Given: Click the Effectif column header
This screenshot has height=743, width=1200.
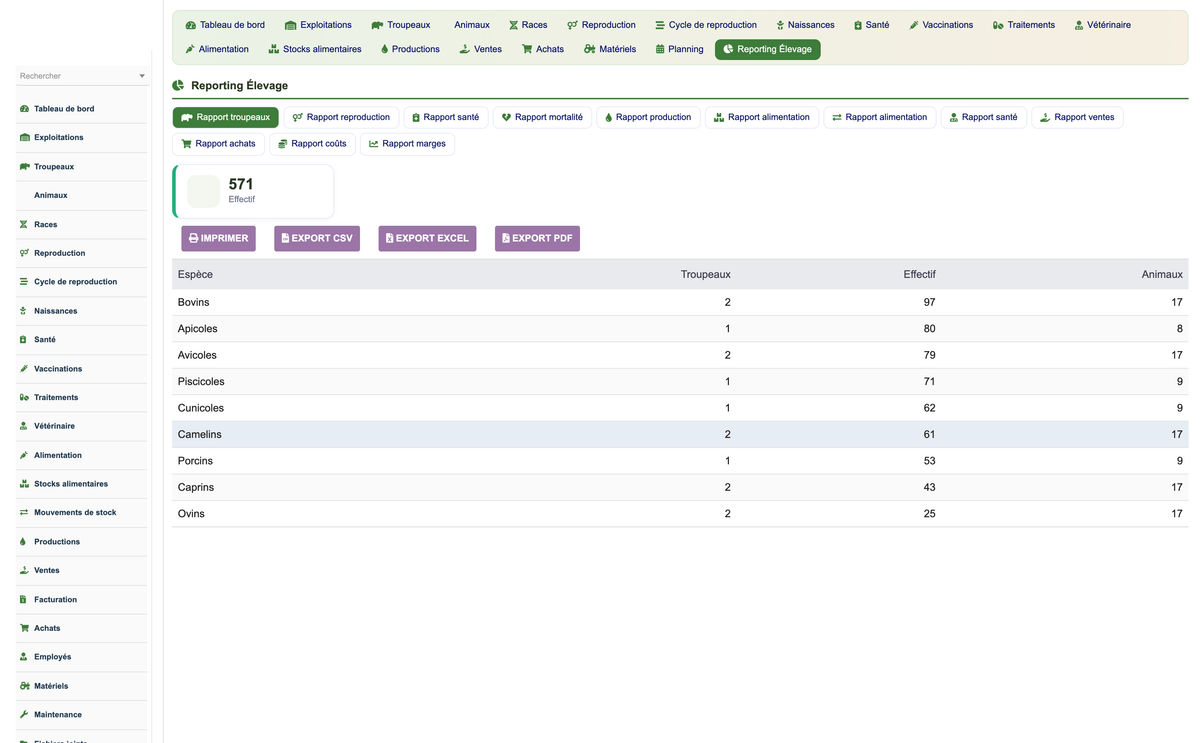Looking at the screenshot, I should point(919,274).
